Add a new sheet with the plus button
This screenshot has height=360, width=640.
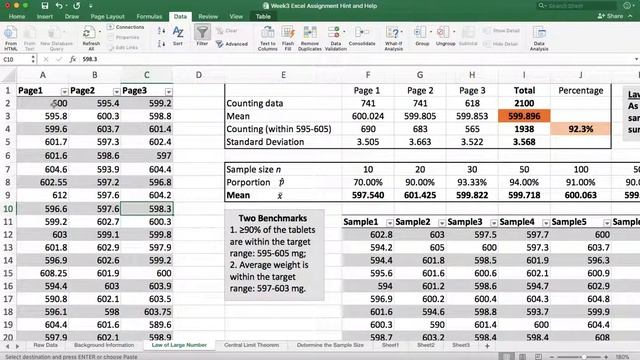click(487, 346)
